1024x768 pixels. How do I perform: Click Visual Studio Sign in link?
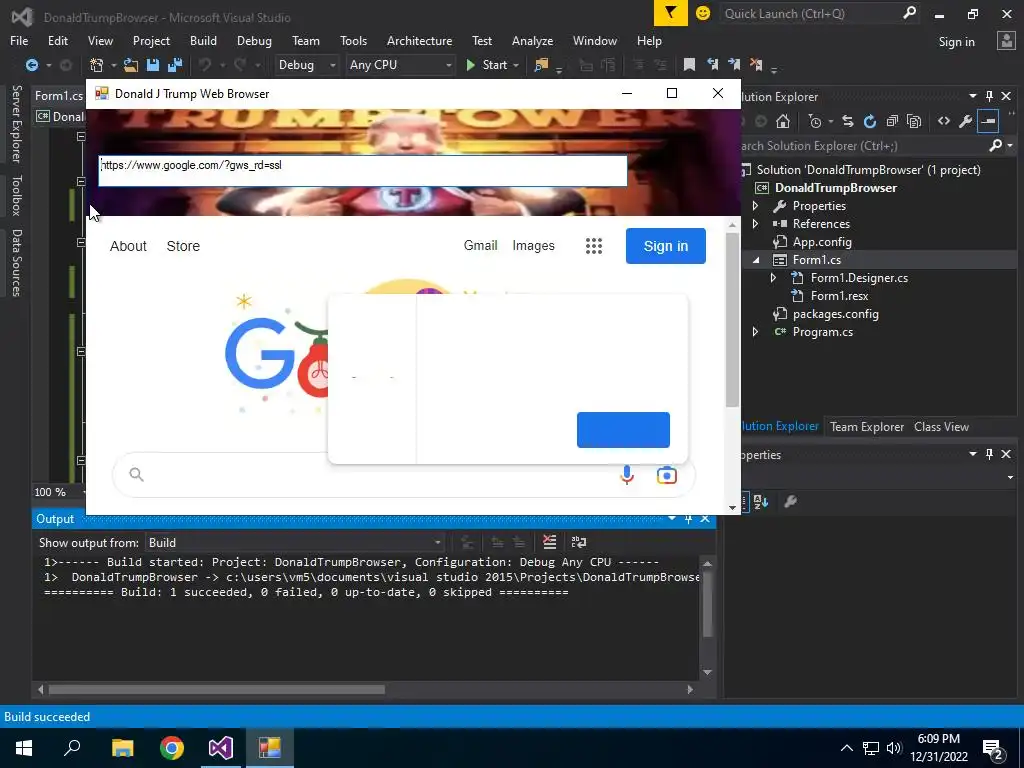[957, 41]
